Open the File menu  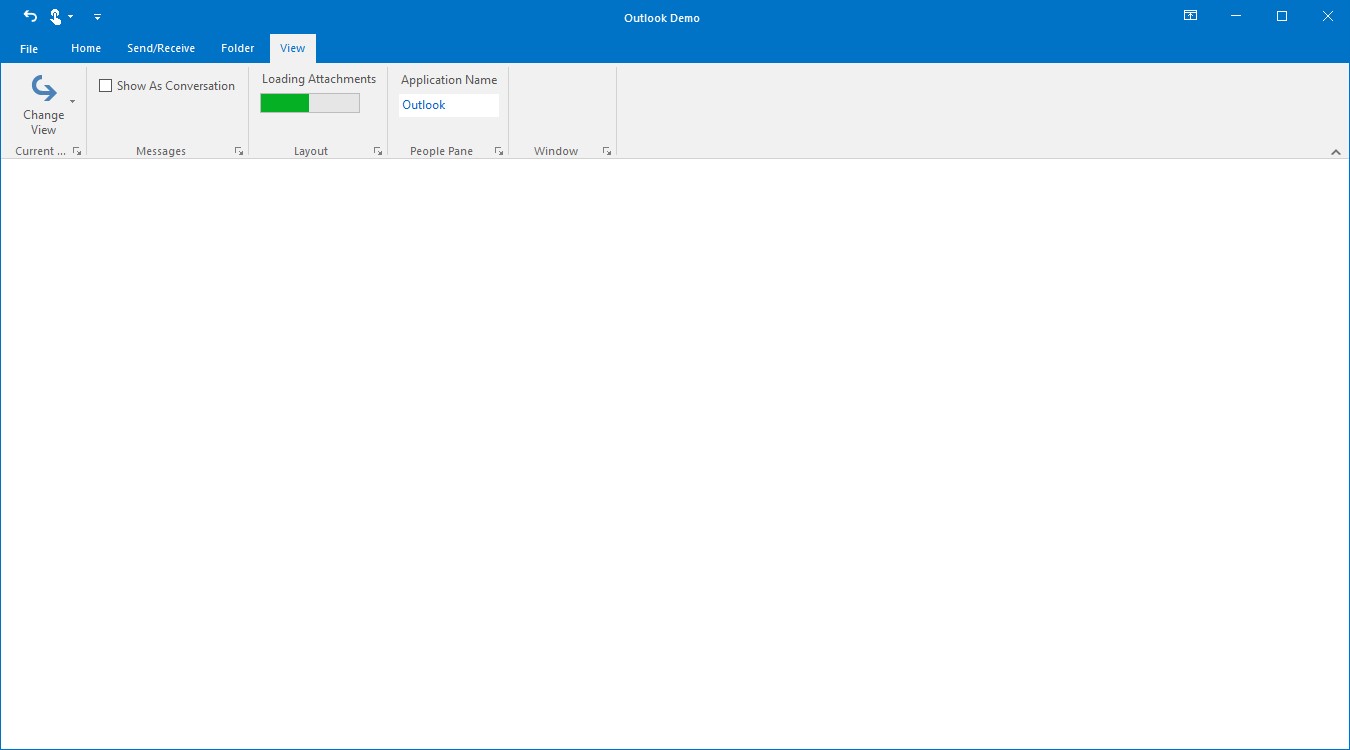pos(28,47)
